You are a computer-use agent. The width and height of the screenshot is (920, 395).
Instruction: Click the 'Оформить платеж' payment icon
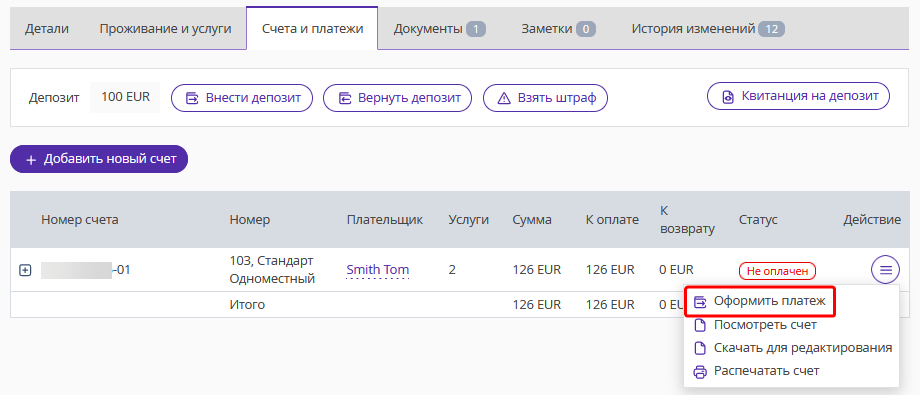pyautogui.click(x=700, y=302)
